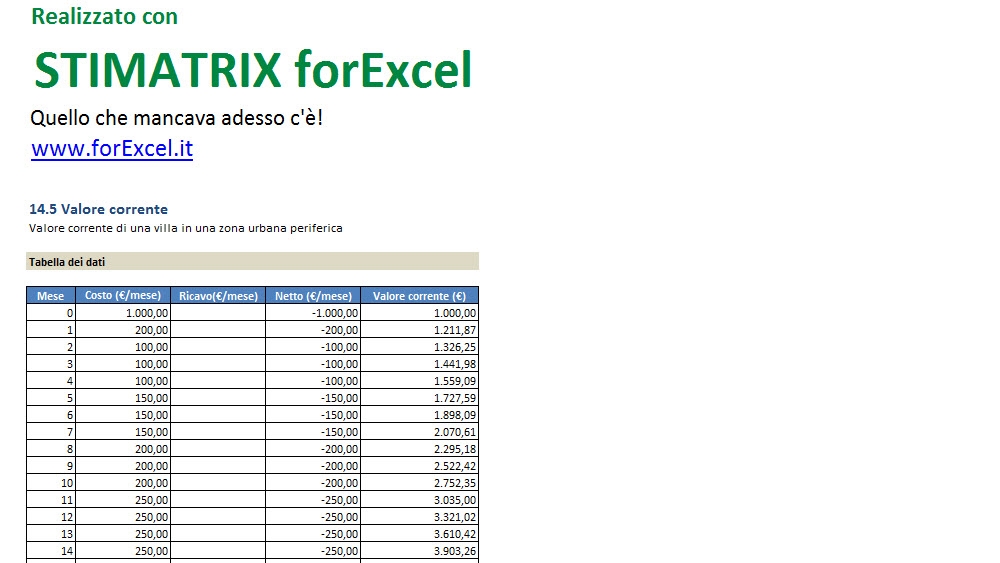Viewport: 1000px width, 563px height.
Task: Select value cell 3.035,00
Action: (x=420, y=500)
